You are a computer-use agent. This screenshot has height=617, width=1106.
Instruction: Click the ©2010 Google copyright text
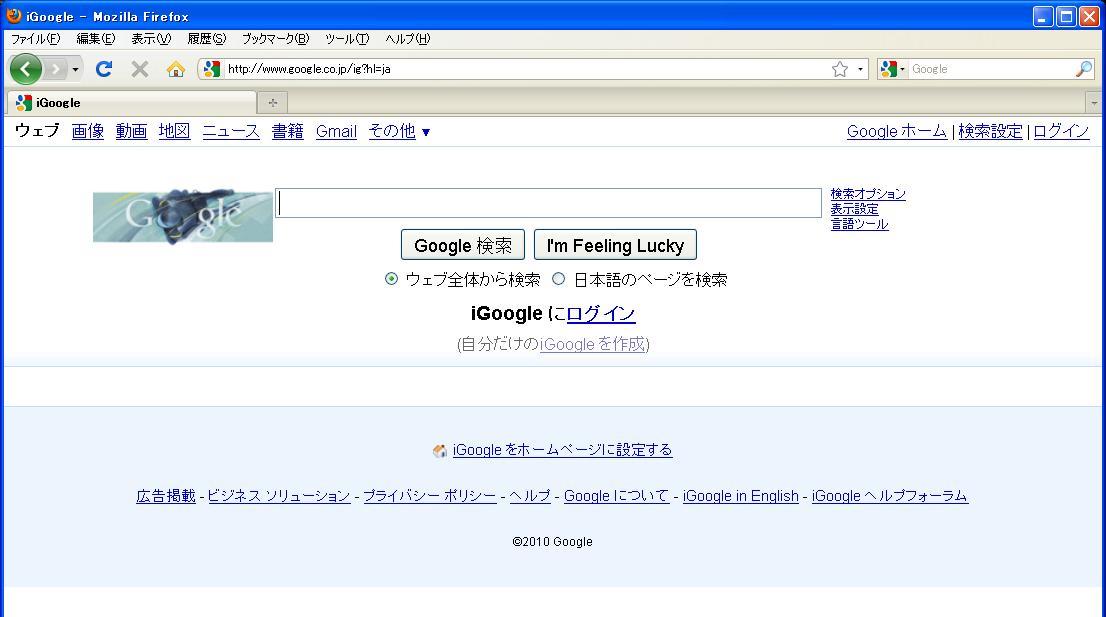[552, 542]
